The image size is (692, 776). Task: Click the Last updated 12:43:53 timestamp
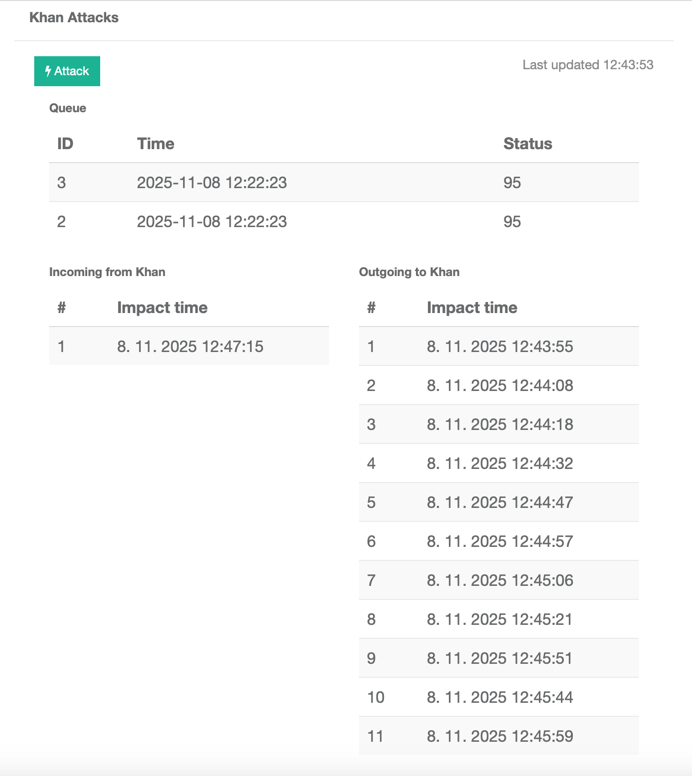click(x=587, y=65)
